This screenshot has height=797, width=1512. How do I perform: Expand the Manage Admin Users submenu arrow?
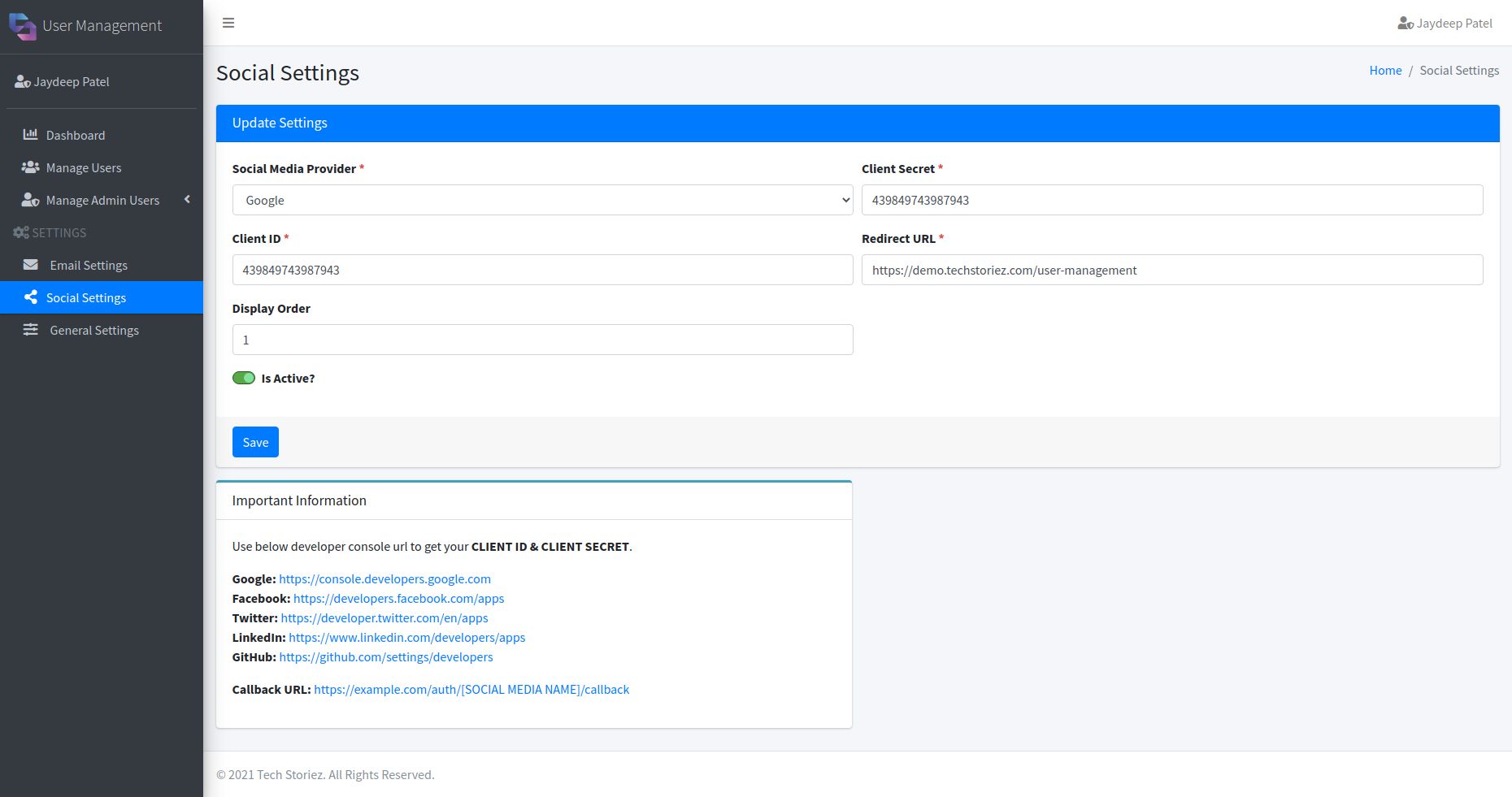(187, 200)
